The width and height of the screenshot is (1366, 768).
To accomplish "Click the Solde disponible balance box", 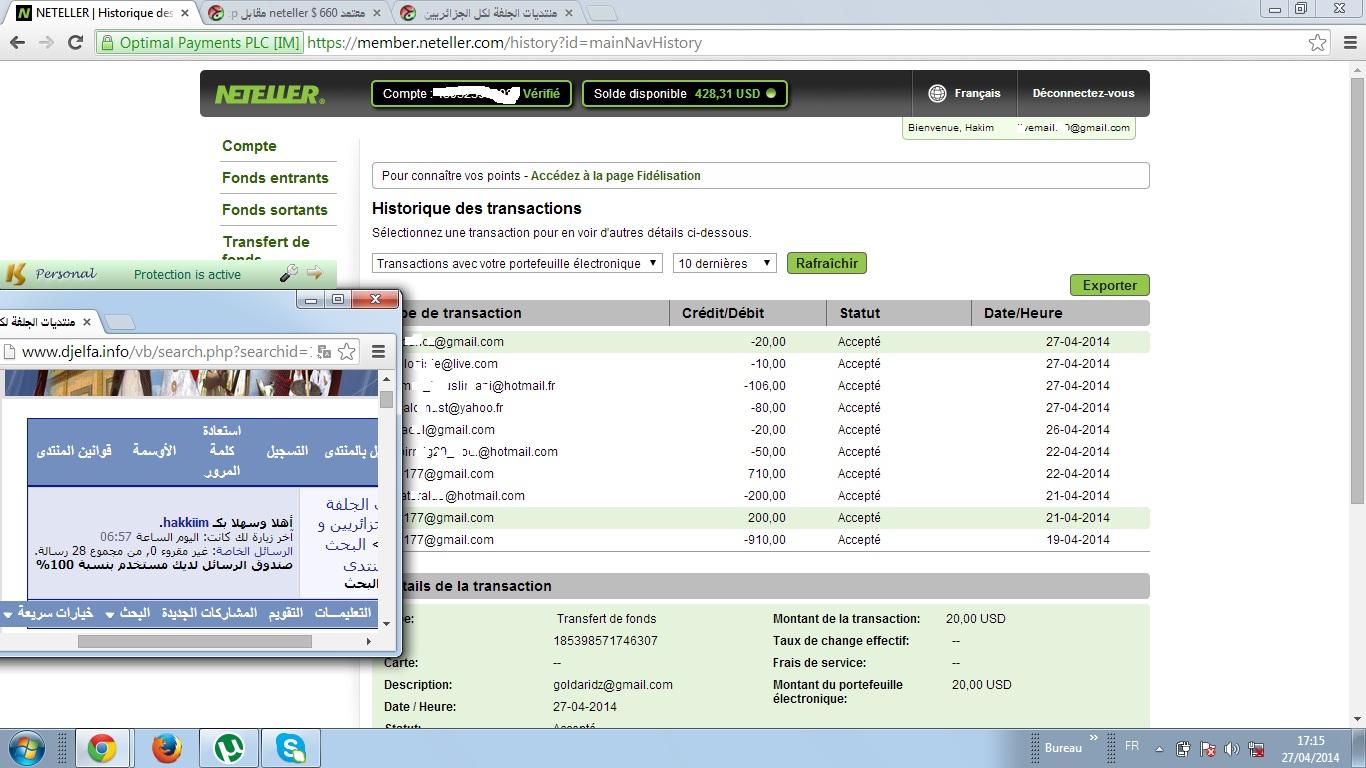I will tap(685, 94).
